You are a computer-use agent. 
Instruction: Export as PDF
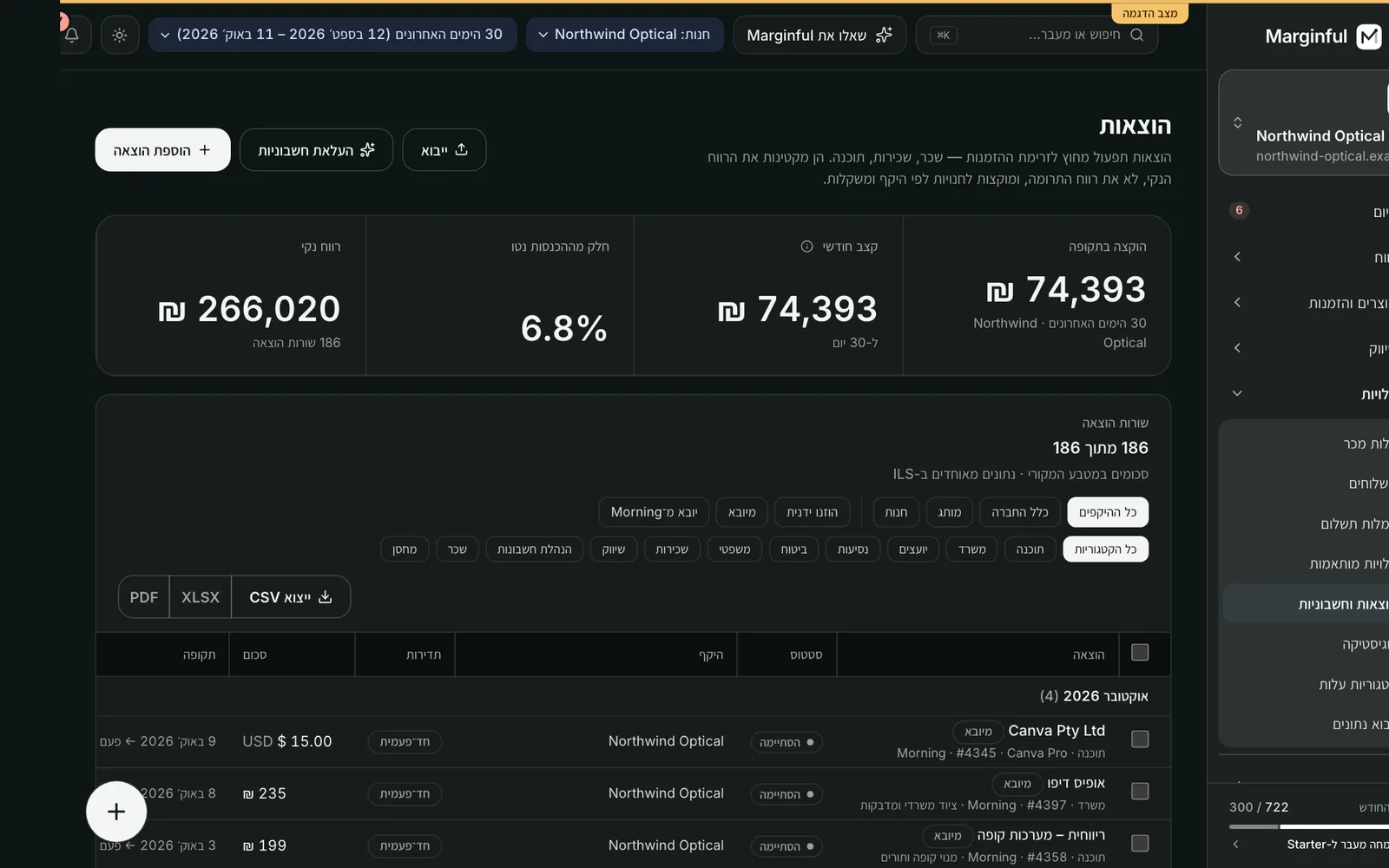coord(144,597)
